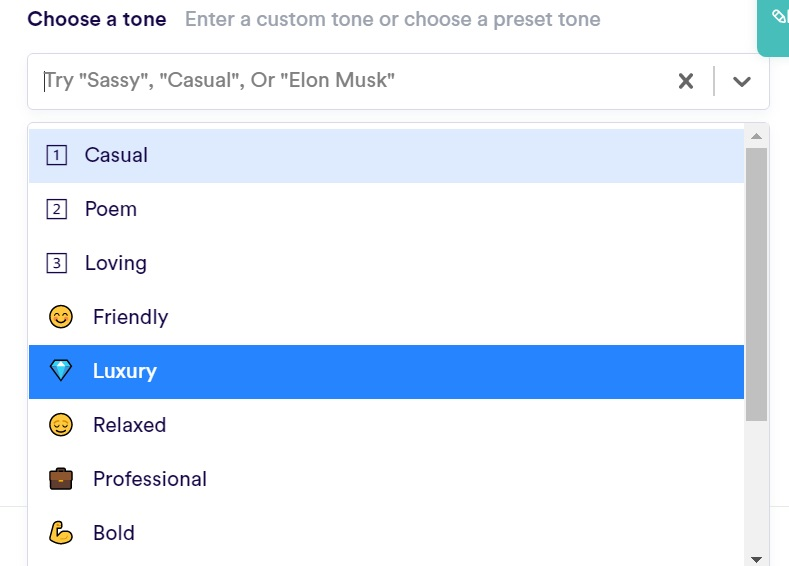789x566 pixels.
Task: Select the Friendly tone option
Action: click(x=130, y=317)
